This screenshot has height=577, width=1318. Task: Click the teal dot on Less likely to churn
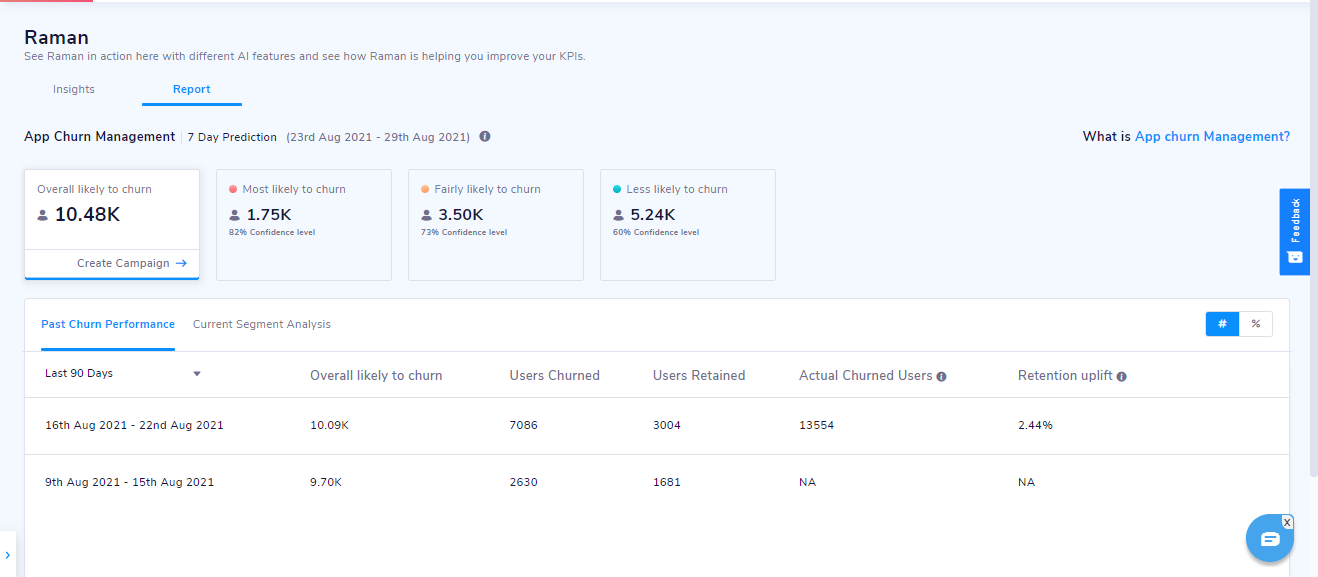click(617, 189)
